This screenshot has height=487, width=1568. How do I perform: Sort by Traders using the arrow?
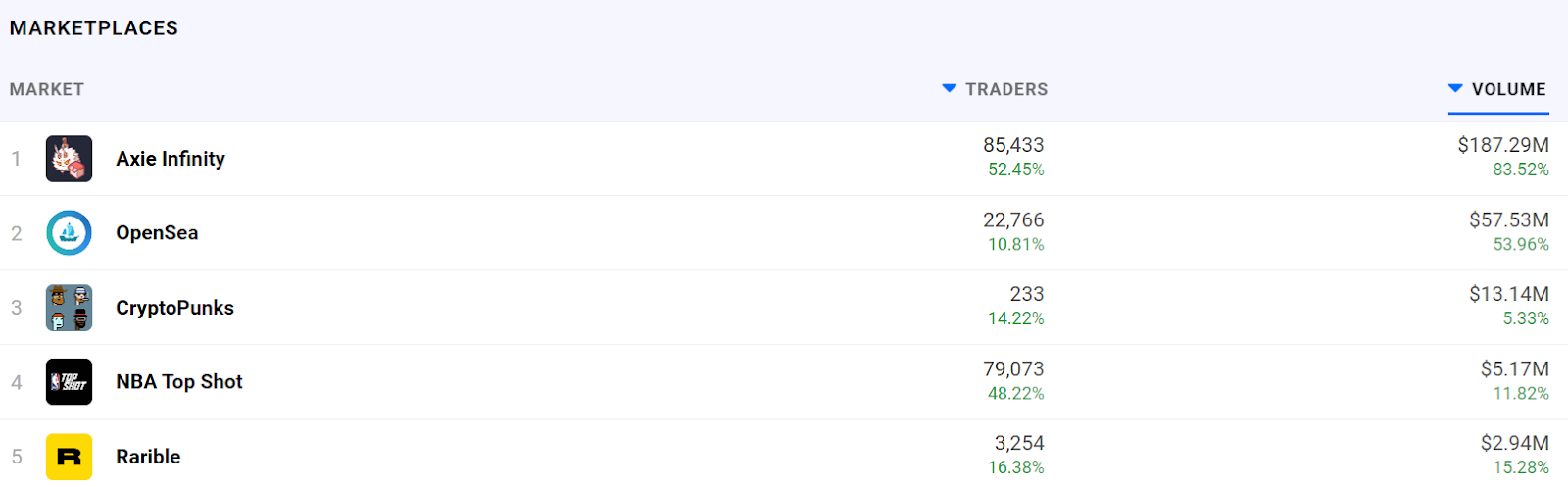(x=949, y=89)
